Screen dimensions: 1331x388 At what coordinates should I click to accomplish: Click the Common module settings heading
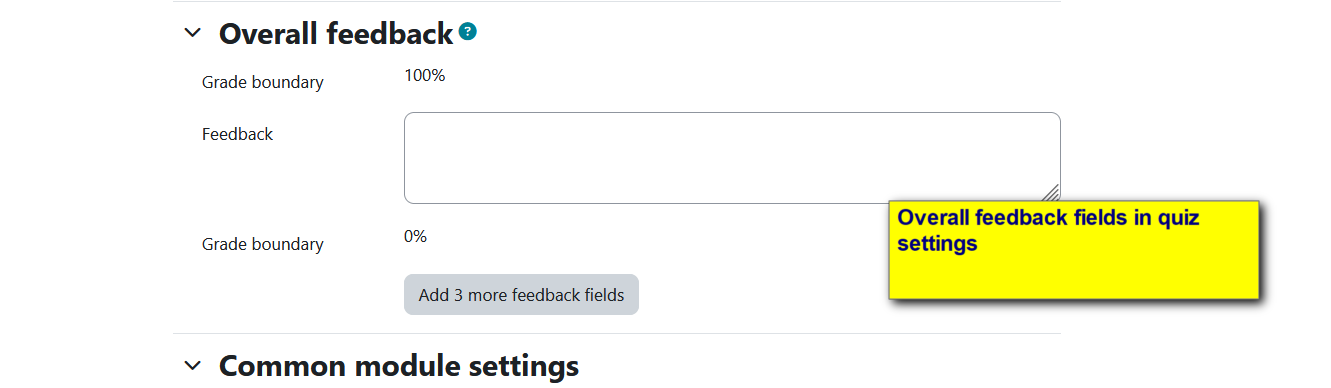[399, 365]
